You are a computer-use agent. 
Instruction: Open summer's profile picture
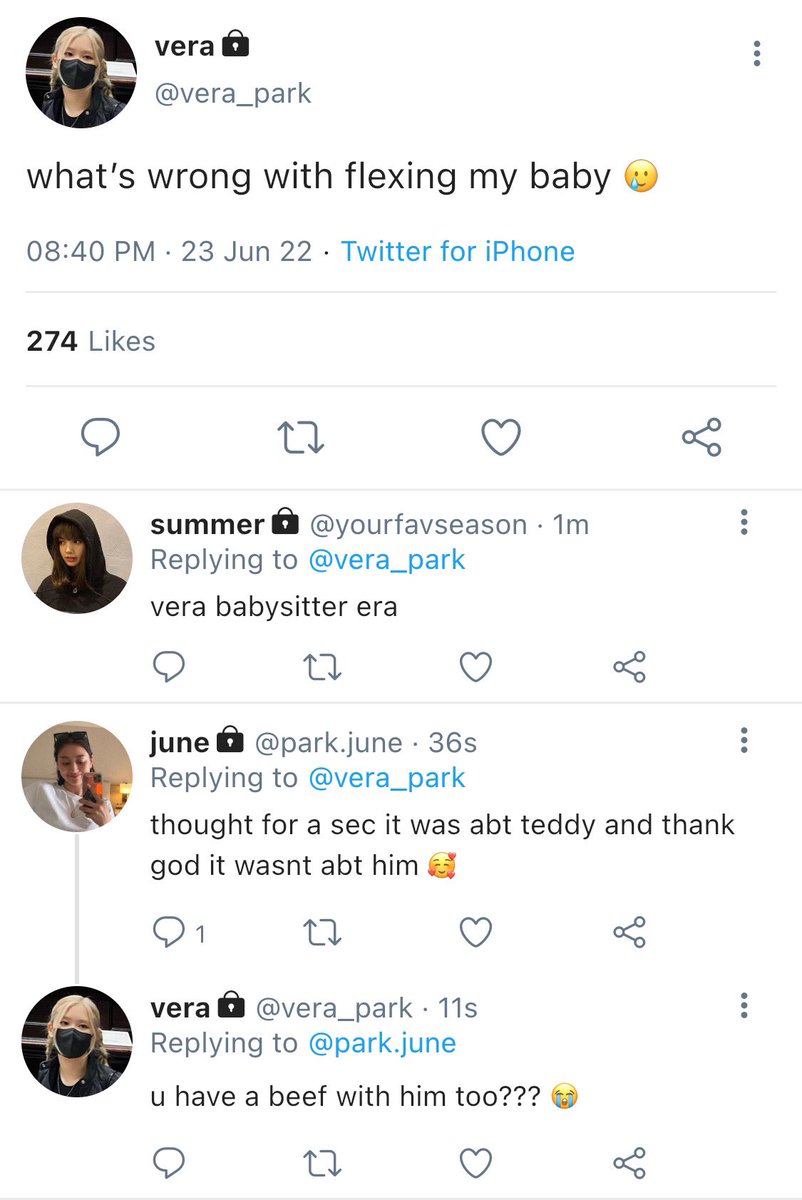(x=77, y=558)
